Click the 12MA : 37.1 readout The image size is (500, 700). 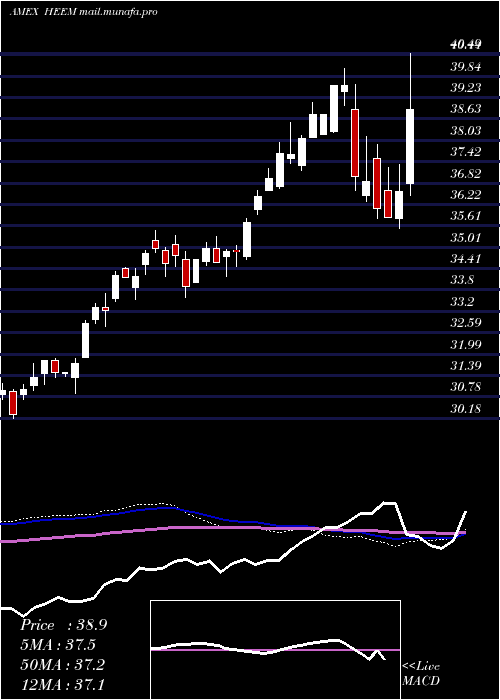[62, 684]
